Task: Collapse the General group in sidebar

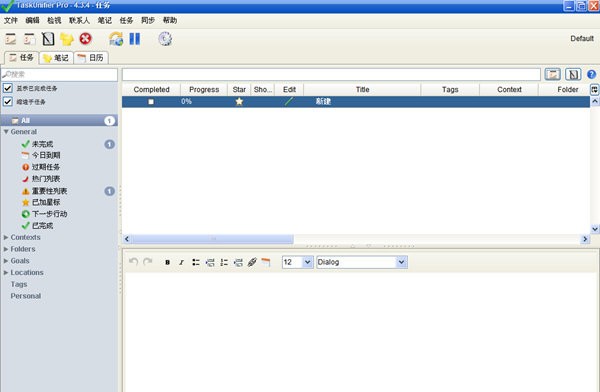Action: tap(6, 132)
